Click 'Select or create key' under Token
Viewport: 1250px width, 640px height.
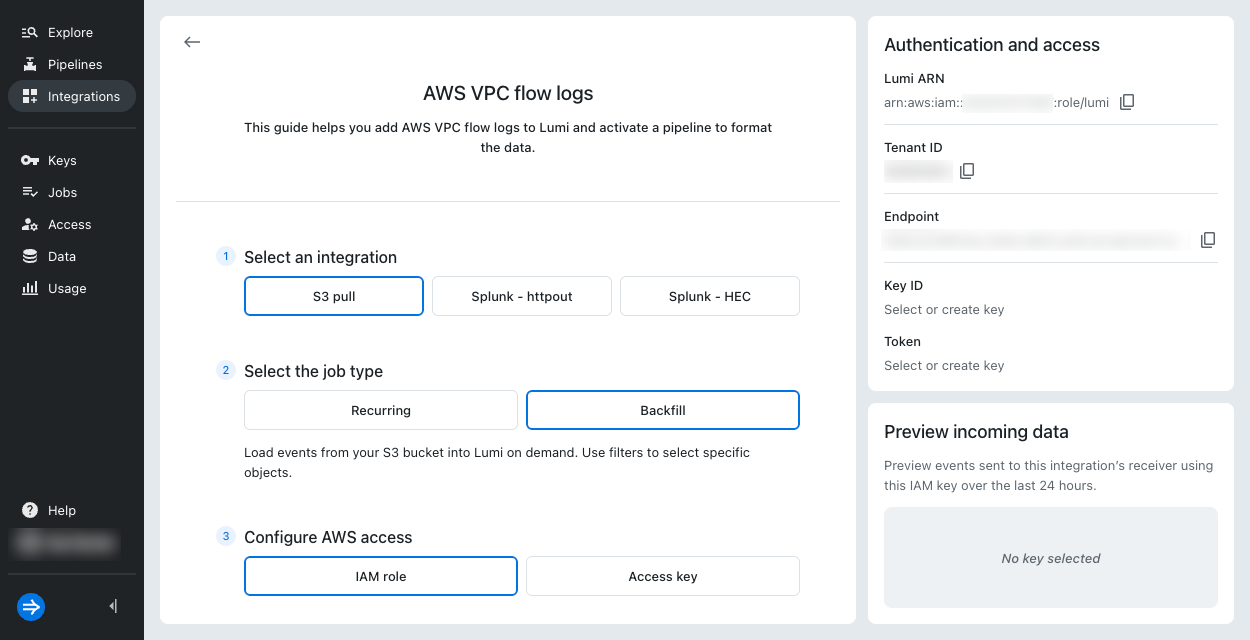pyautogui.click(x=944, y=365)
